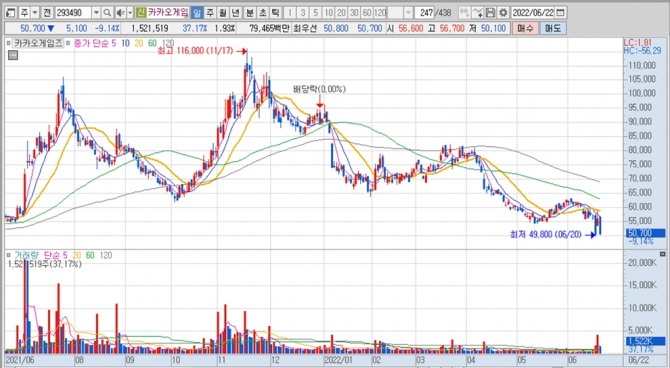Click the 247 bar count input field
670x368 pixels.
pyautogui.click(x=425, y=13)
